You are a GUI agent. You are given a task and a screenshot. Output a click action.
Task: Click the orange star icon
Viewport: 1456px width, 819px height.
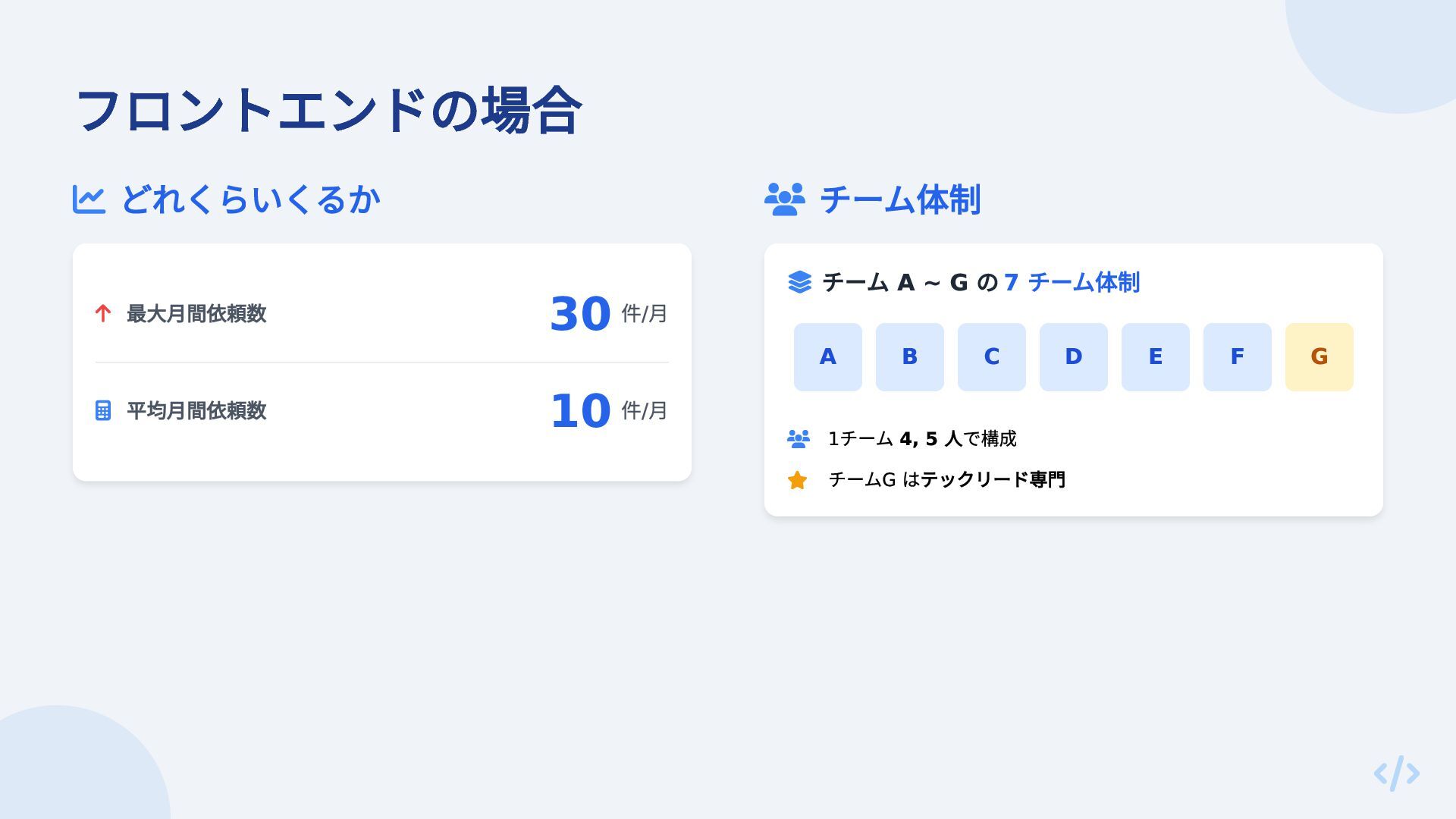pos(797,480)
